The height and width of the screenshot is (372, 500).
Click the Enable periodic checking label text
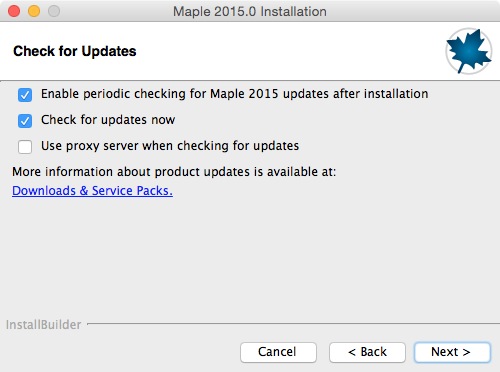tap(234, 94)
